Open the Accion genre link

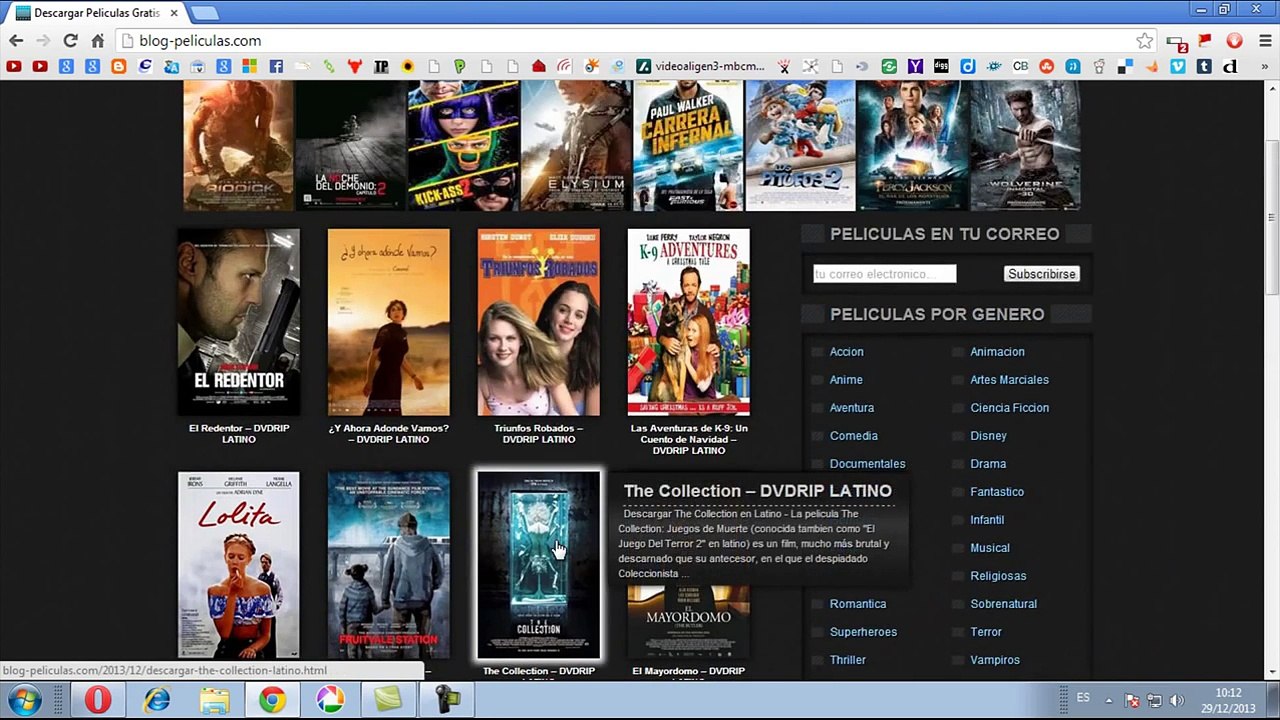[846, 352]
